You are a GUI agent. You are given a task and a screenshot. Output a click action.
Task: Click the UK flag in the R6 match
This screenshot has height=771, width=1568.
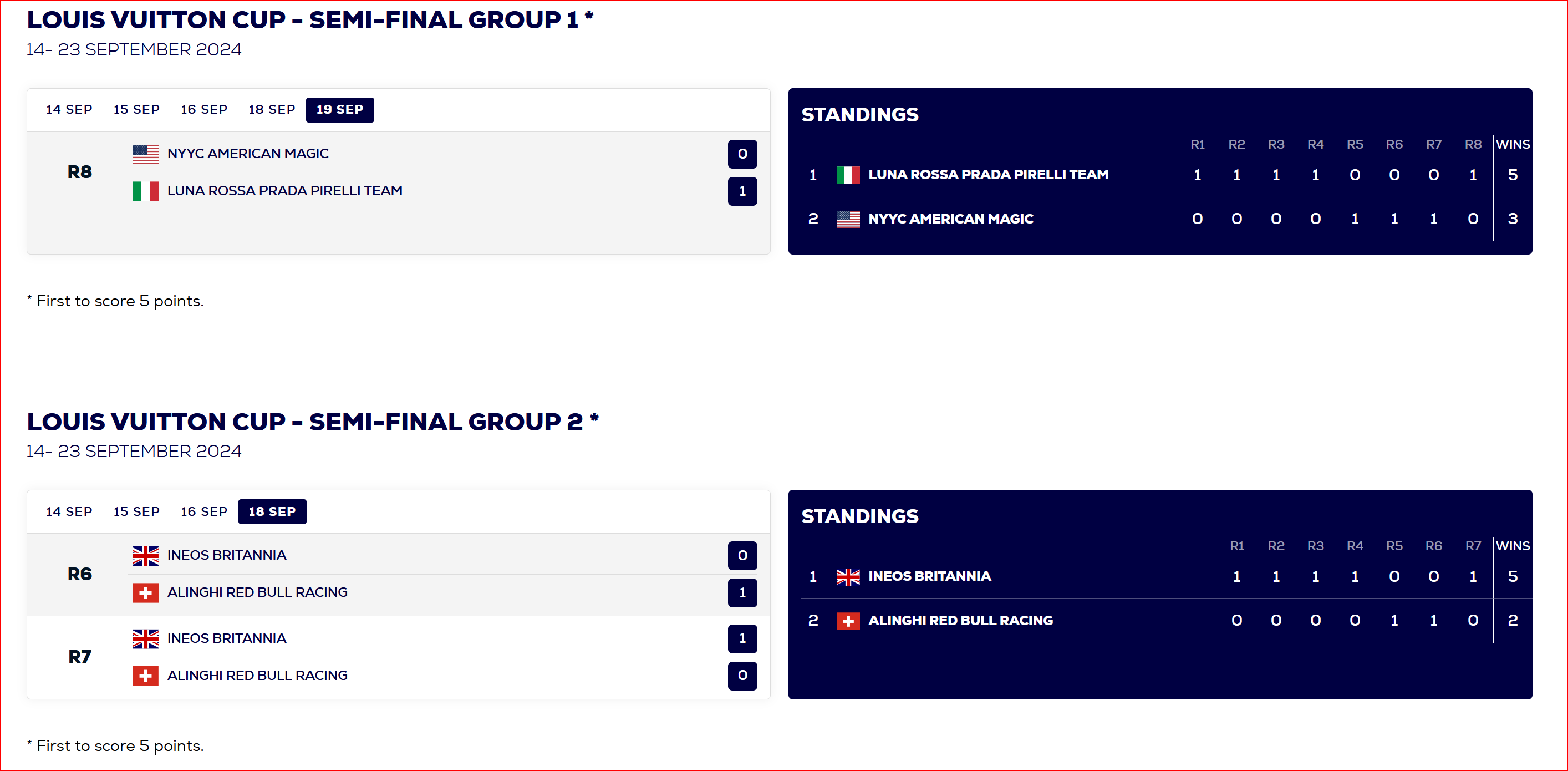pos(145,555)
